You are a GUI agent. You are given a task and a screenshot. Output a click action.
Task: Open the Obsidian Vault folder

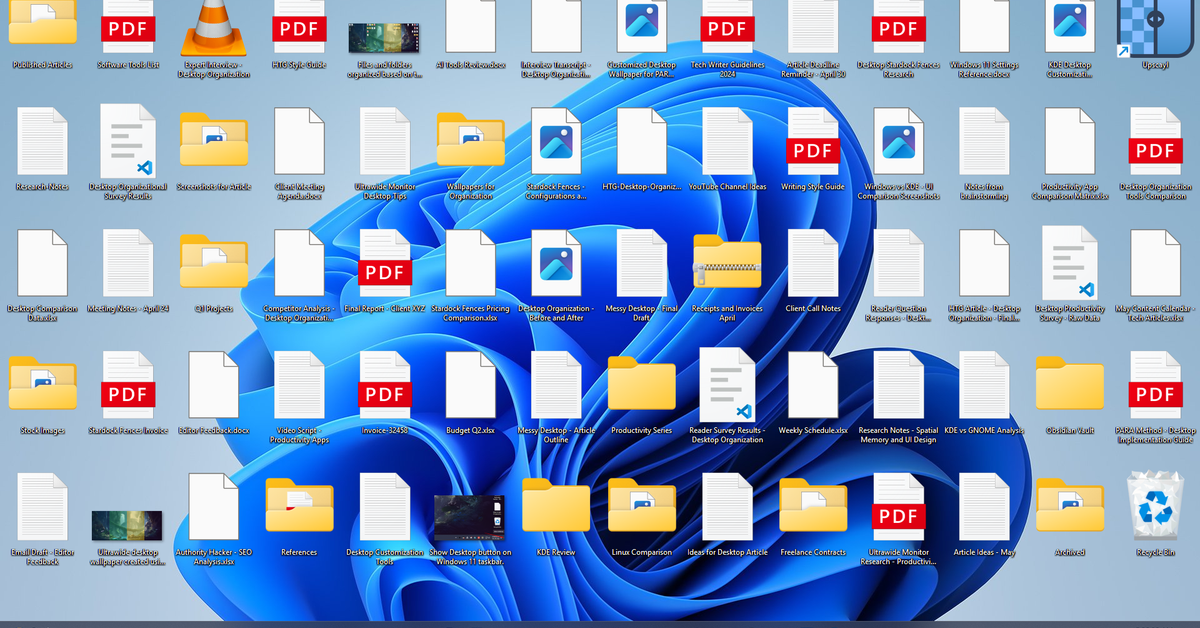1069,385
